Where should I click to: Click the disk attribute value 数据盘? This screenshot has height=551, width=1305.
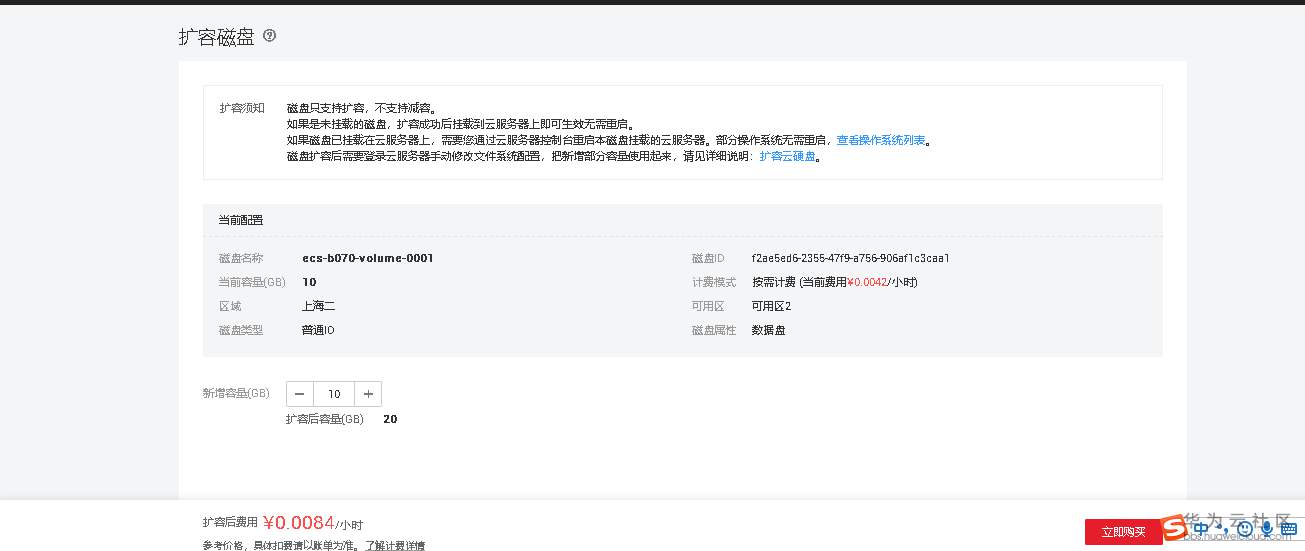[769, 330]
